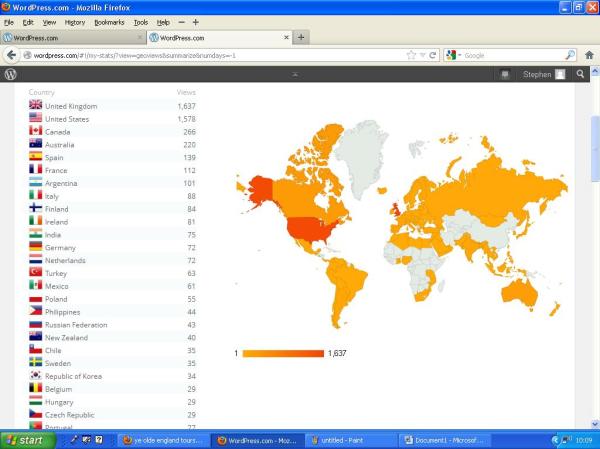
Task: Click the Stephen username link
Action: pyautogui.click(x=537, y=75)
